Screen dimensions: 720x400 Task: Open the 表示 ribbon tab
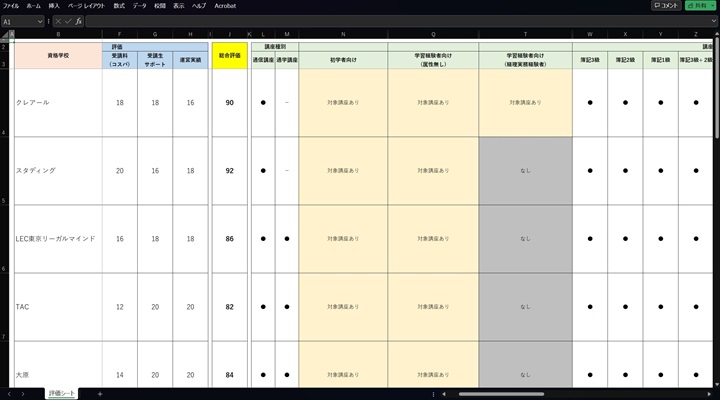tap(179, 6)
